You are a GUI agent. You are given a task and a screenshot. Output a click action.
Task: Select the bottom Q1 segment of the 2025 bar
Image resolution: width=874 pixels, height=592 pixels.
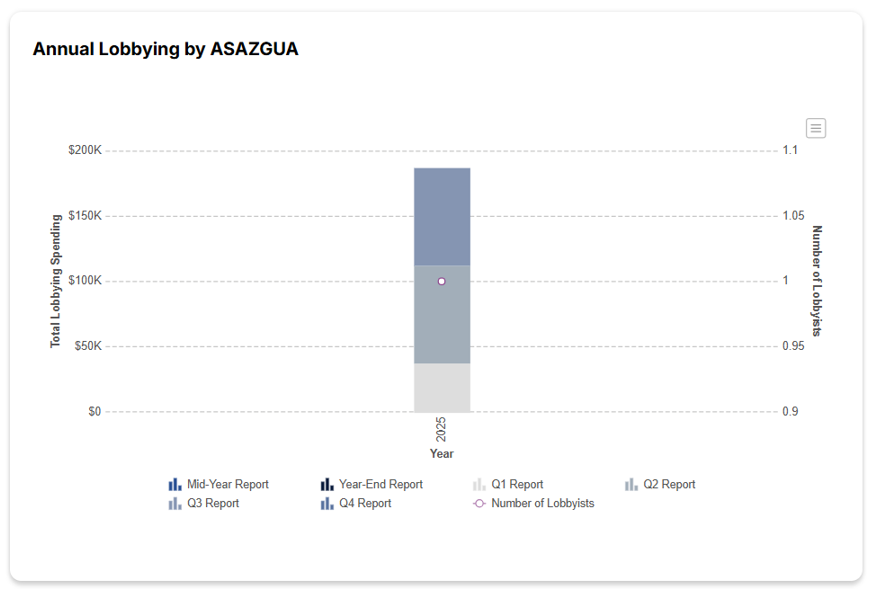click(x=442, y=387)
